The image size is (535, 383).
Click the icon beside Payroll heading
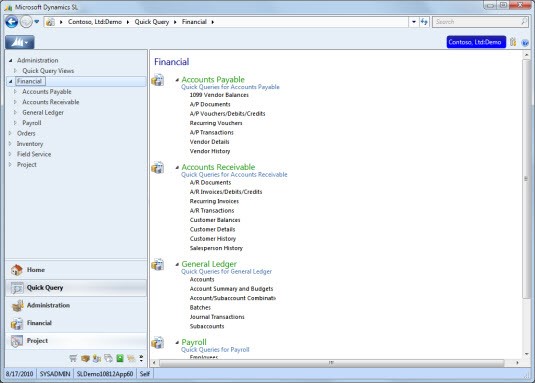coord(158,343)
